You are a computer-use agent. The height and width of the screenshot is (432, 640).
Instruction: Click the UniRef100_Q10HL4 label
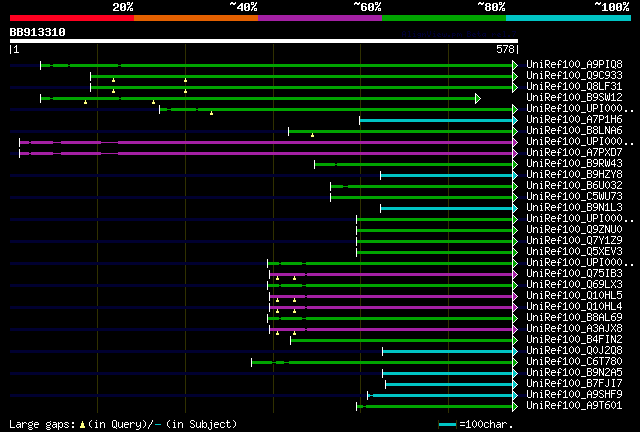pos(574,307)
